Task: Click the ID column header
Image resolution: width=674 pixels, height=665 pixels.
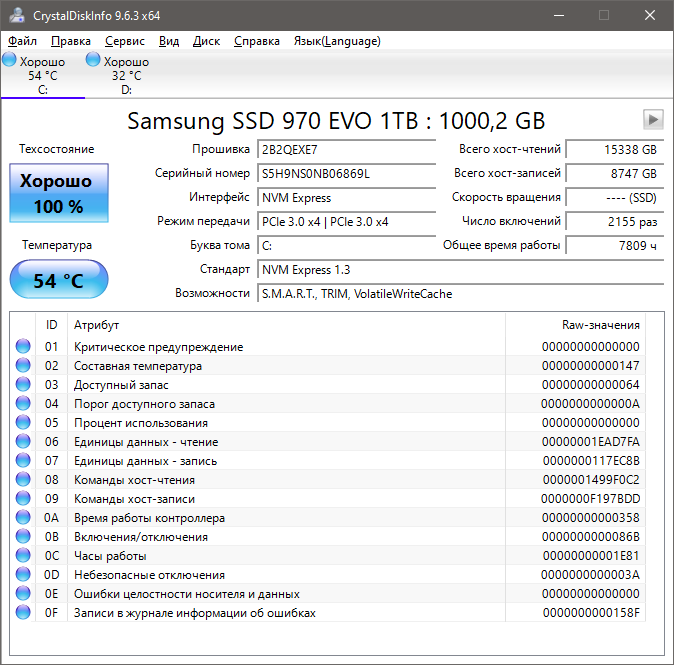Action: pos(51,325)
